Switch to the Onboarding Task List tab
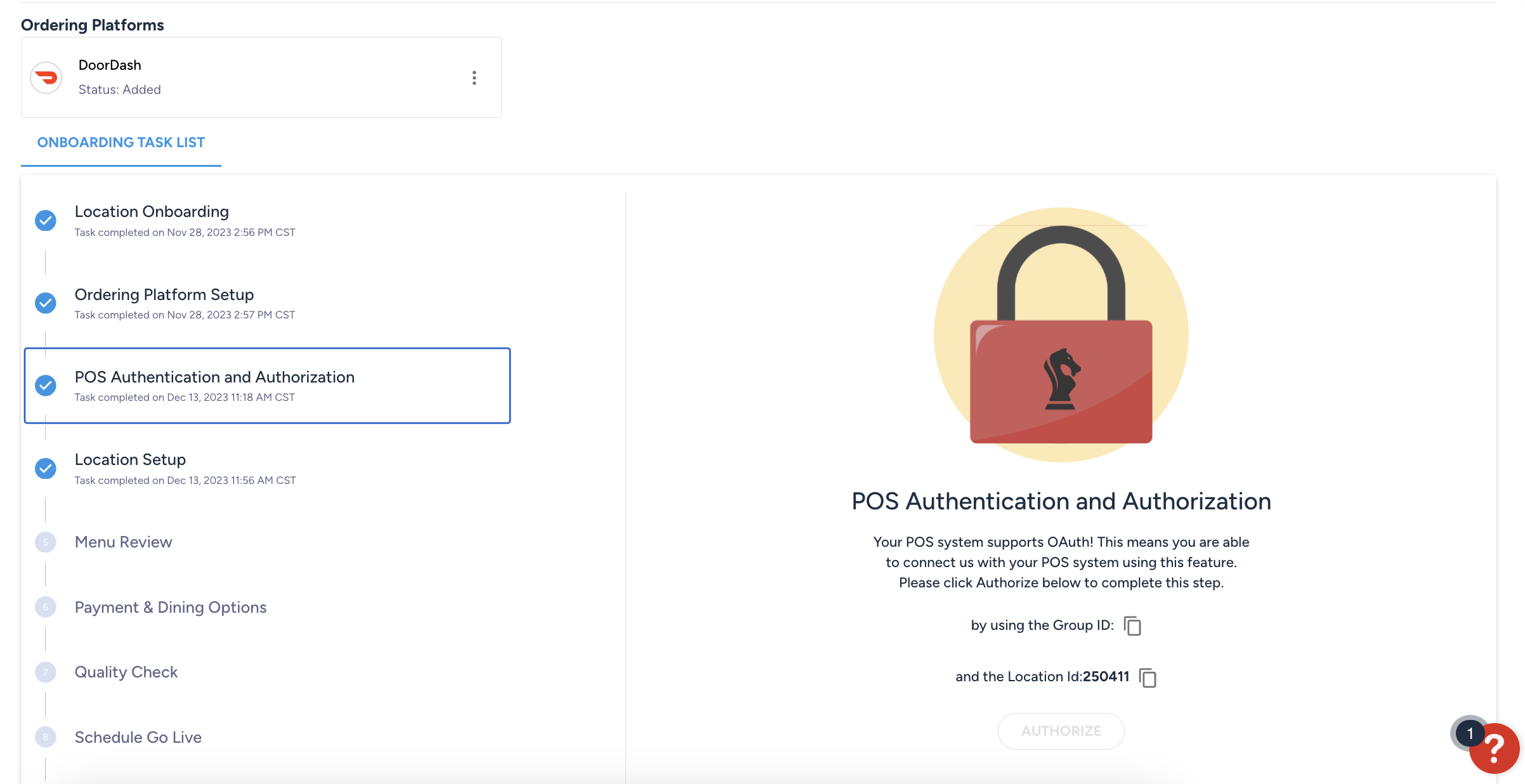Screen dimensions: 1525x784 (x=121, y=142)
